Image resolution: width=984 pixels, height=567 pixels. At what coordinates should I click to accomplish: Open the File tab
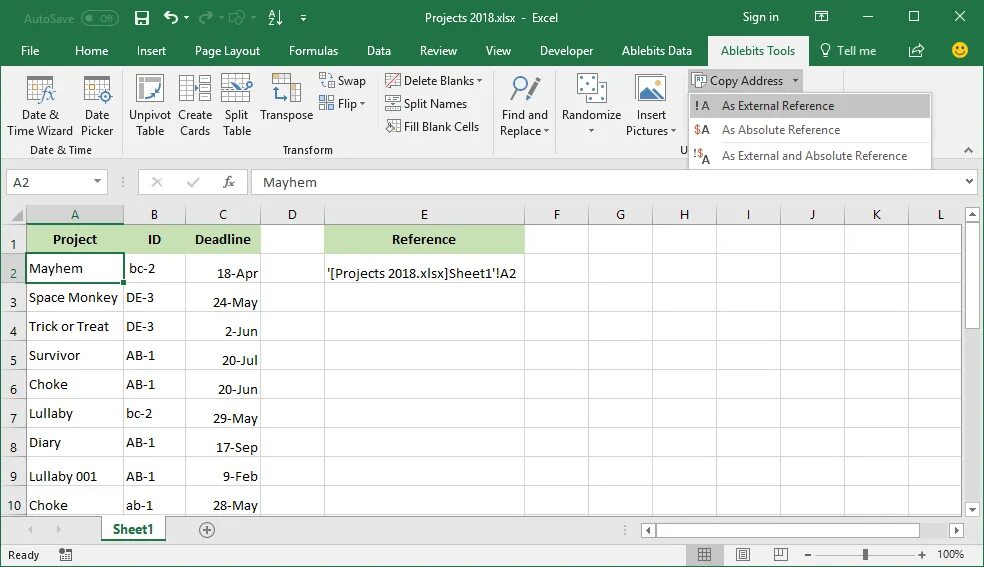click(x=30, y=51)
